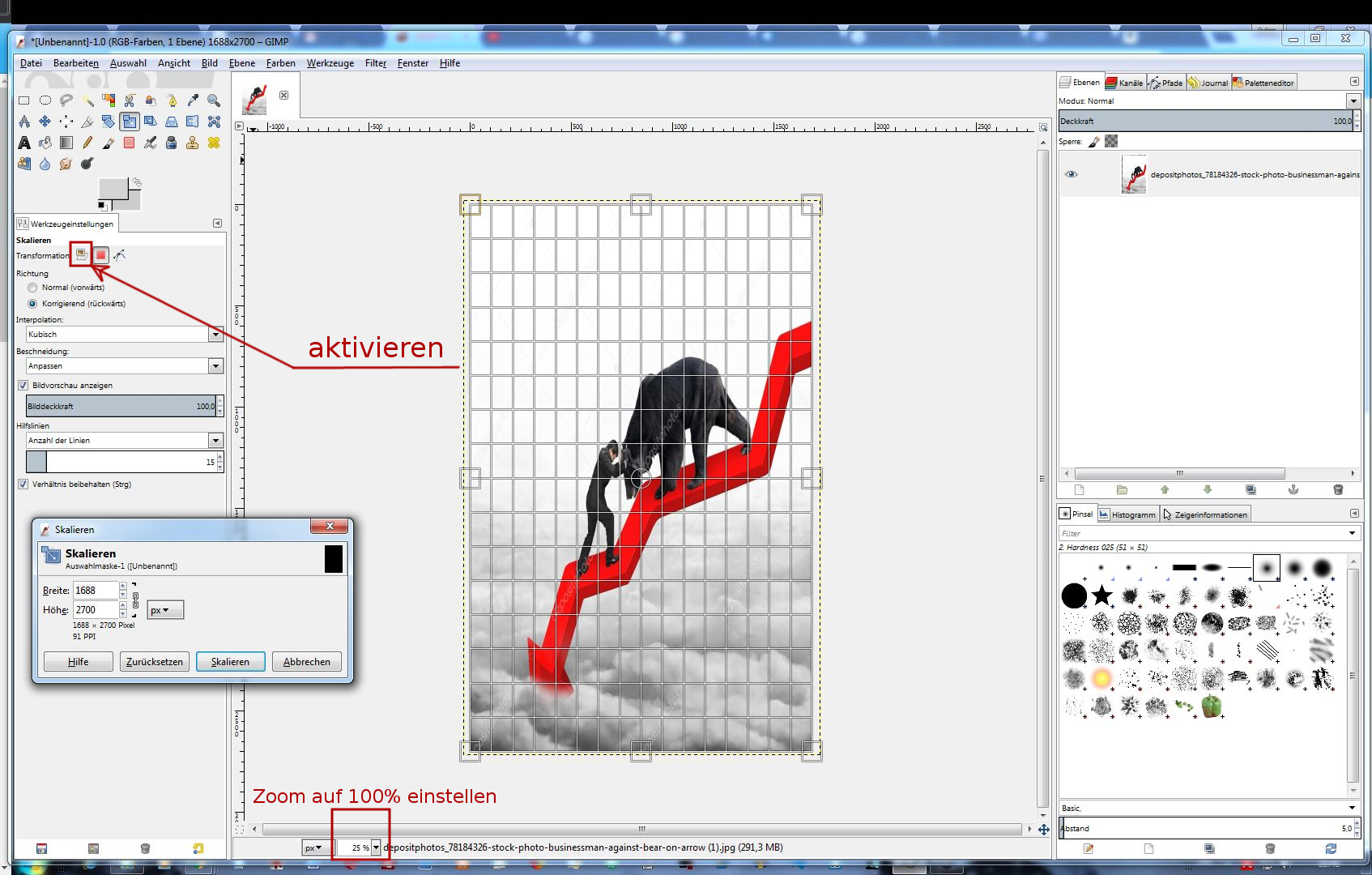Select the Pencil tool

(x=87, y=143)
